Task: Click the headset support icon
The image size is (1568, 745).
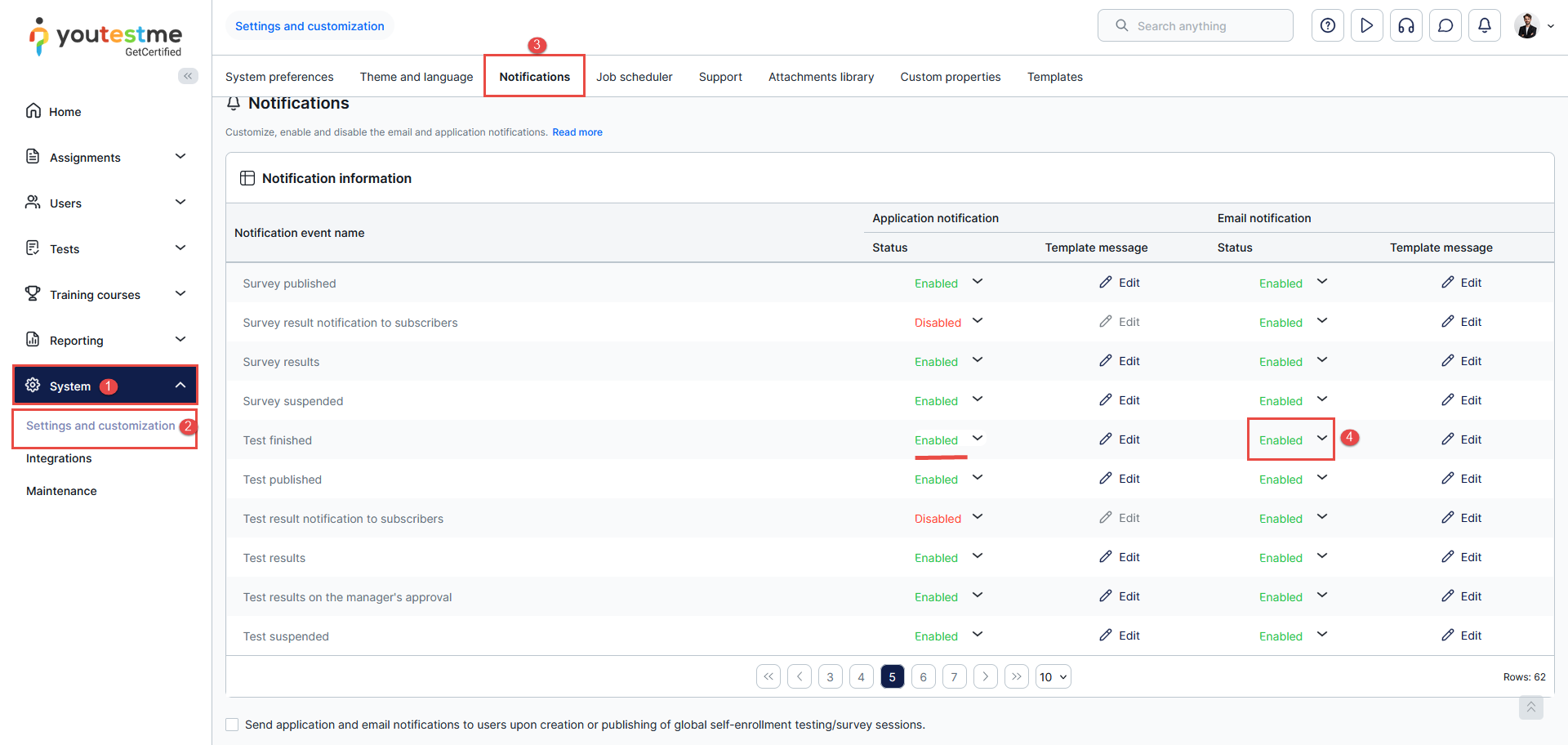Action: pos(1405,26)
